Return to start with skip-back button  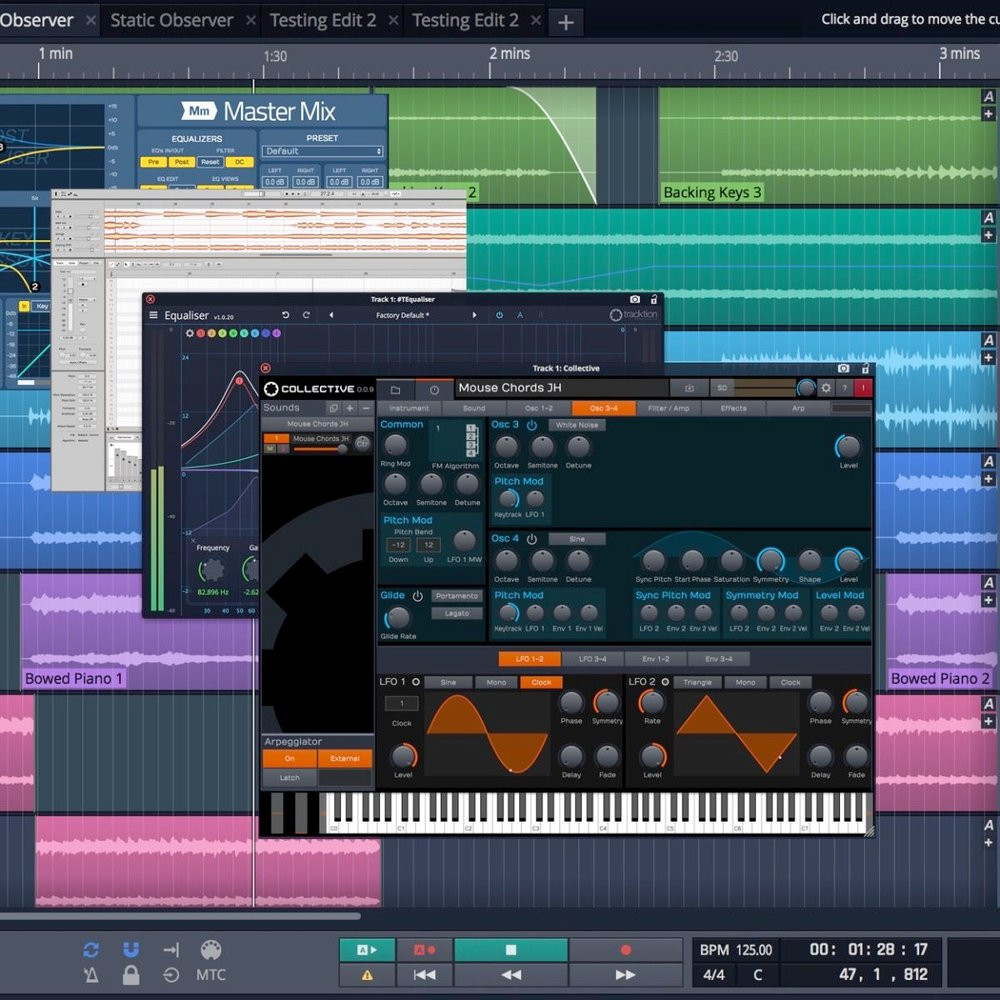[x=424, y=974]
